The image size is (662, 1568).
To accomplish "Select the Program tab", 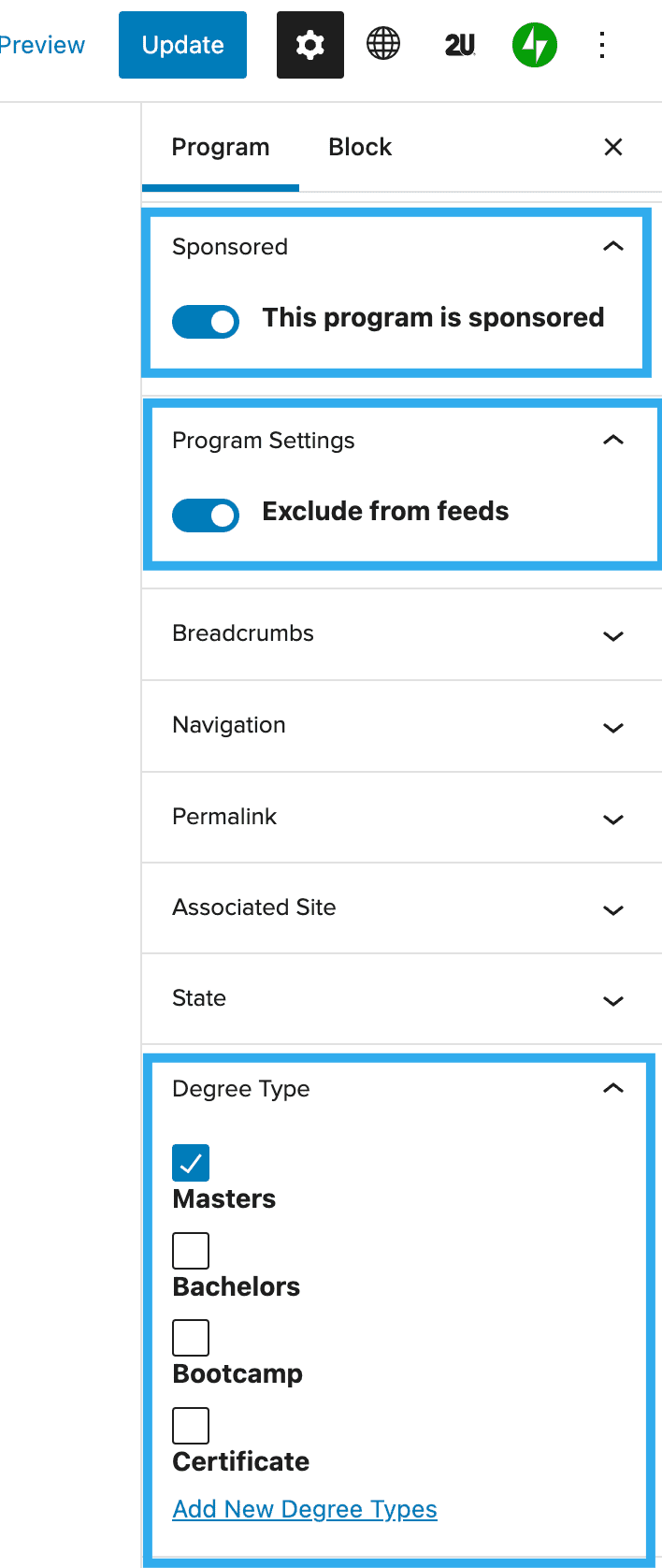I will click(221, 147).
